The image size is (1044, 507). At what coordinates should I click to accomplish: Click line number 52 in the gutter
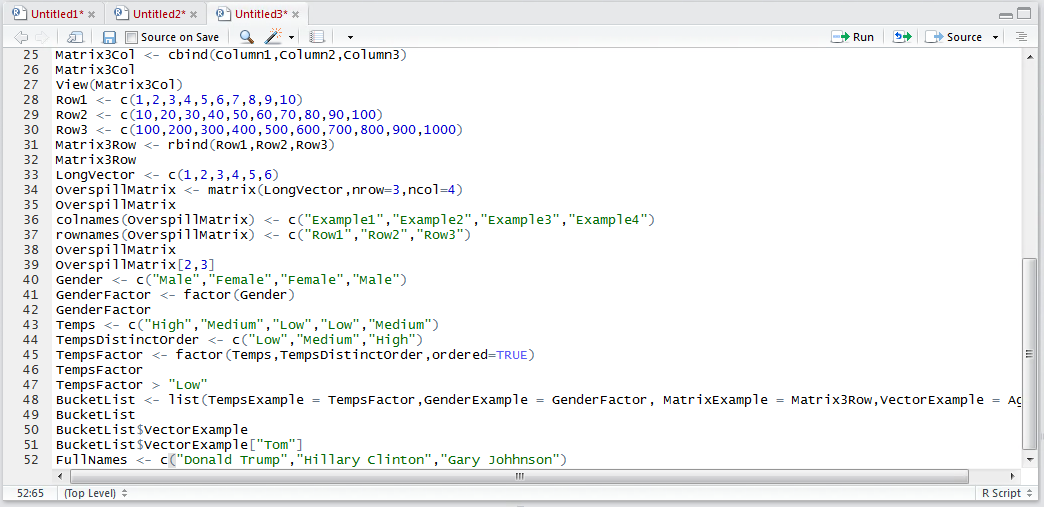tap(31, 460)
